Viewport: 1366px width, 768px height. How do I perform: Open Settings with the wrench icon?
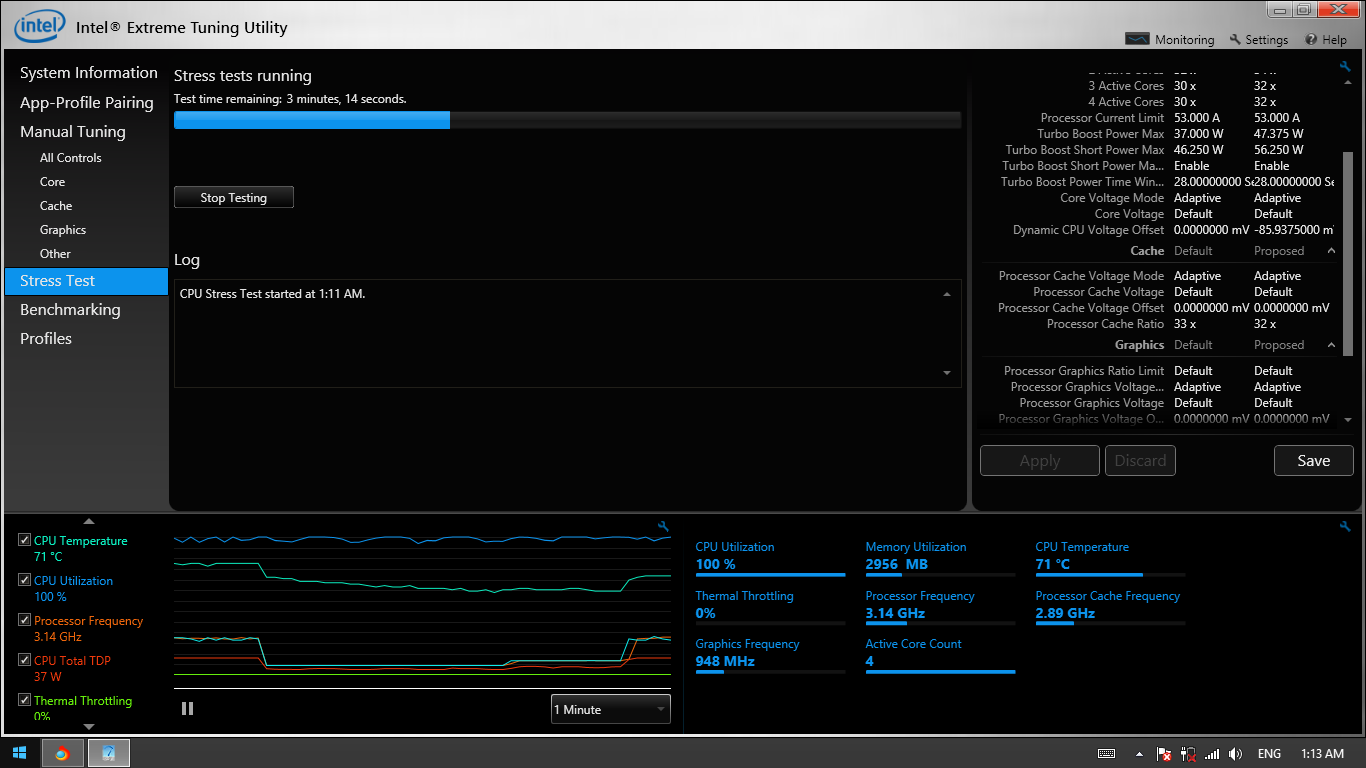(1259, 40)
